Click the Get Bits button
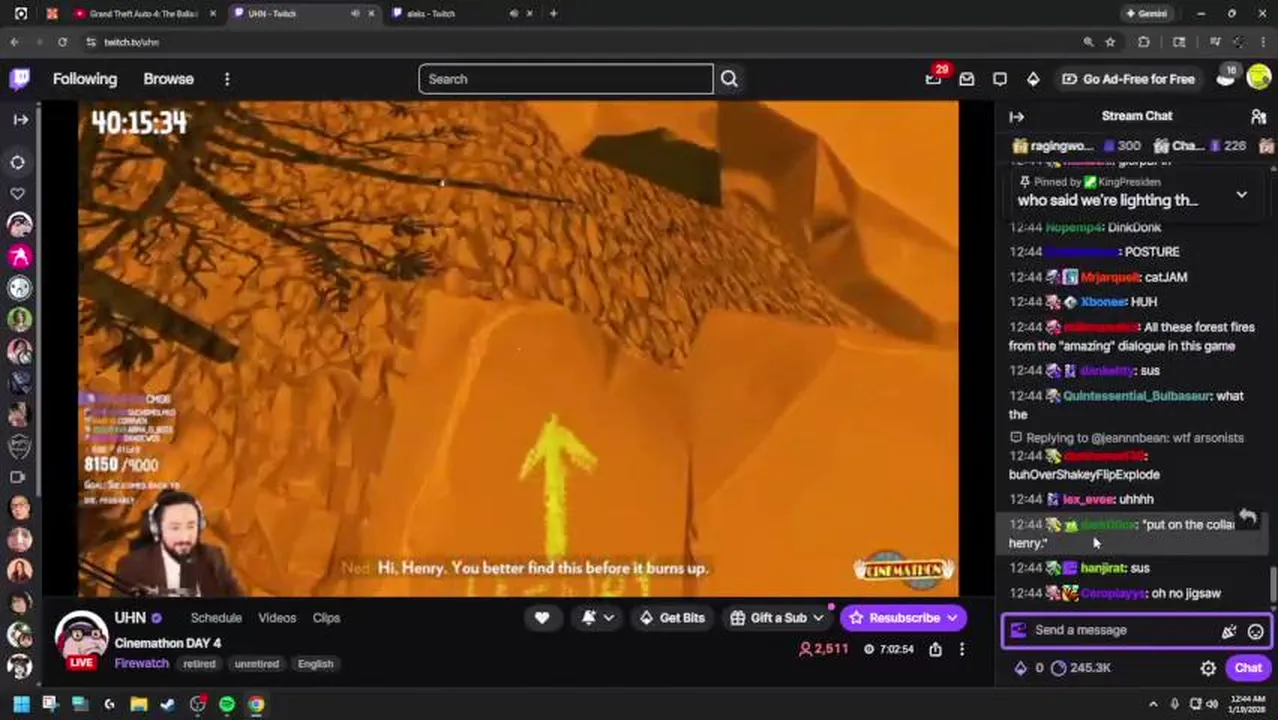Image resolution: width=1278 pixels, height=720 pixels. (x=672, y=618)
